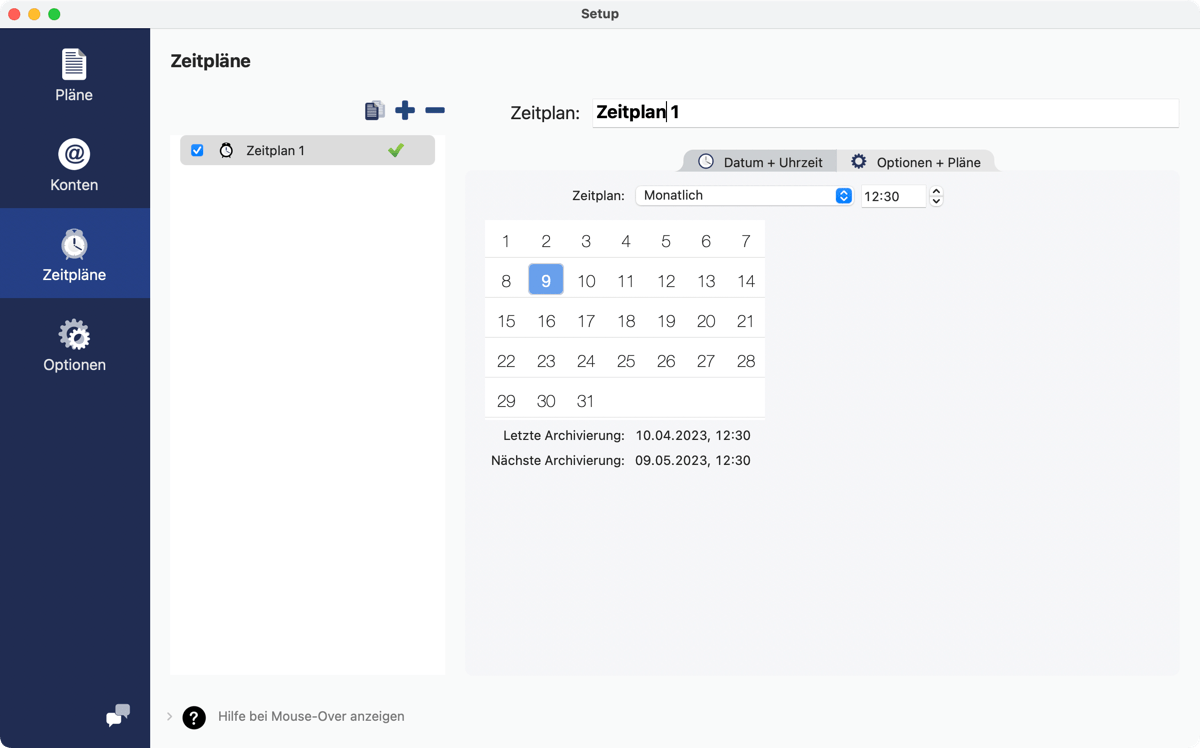Open the Optionen sidebar section
Screen dimensions: 1200x748
click(74, 343)
